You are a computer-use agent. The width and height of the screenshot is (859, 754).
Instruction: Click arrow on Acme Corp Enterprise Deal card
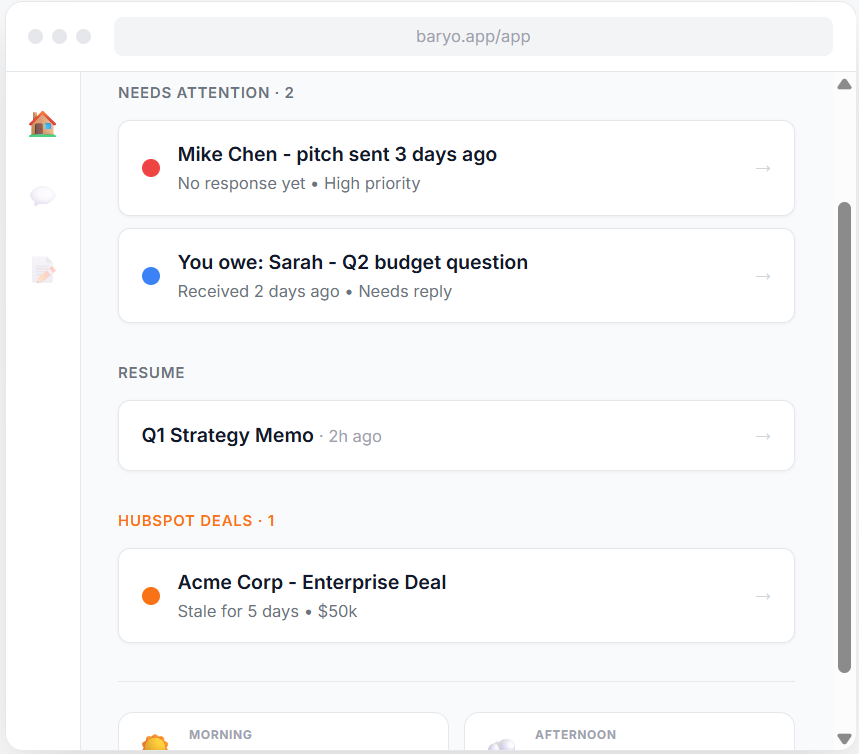(763, 596)
